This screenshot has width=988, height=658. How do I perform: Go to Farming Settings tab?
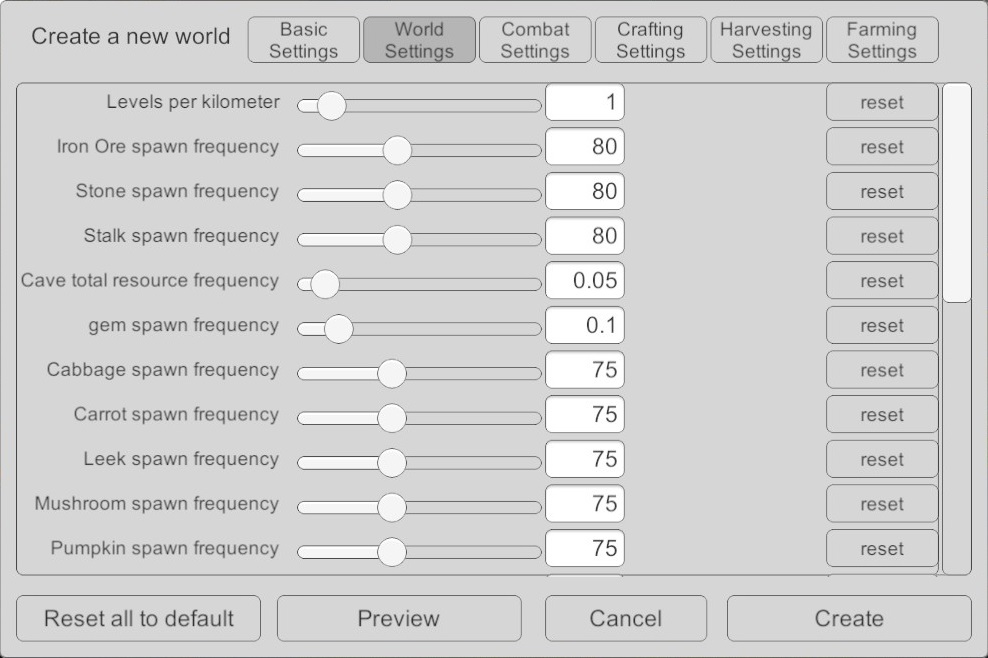[x=882, y=40]
